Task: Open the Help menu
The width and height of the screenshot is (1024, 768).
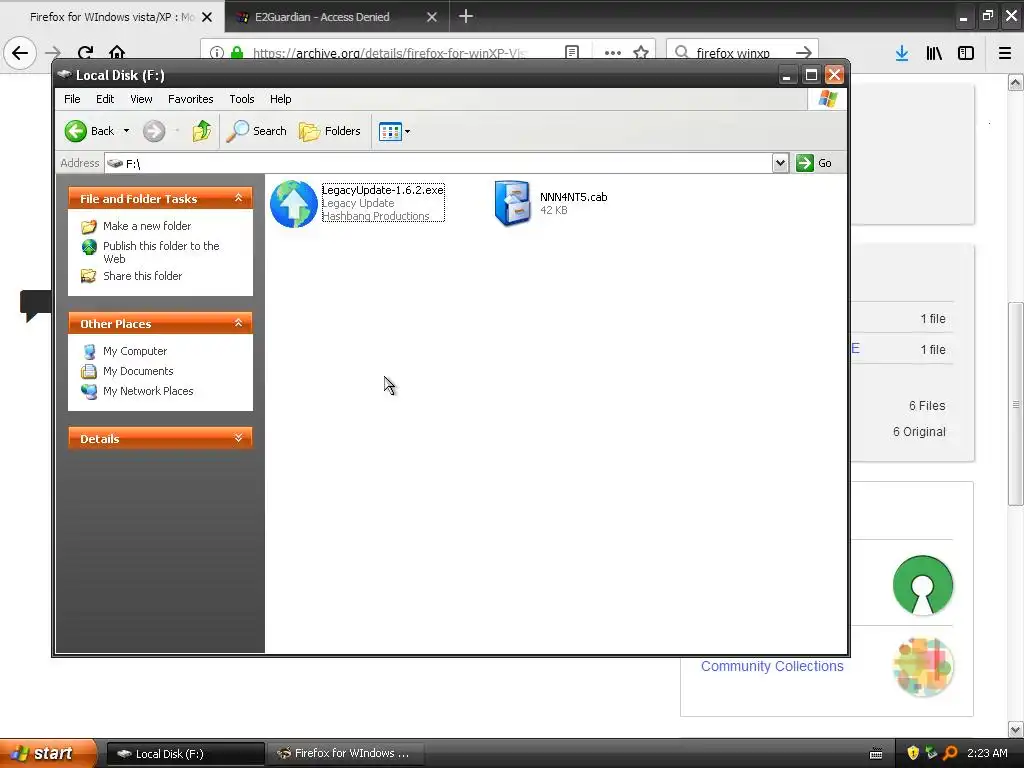Action: point(280,99)
